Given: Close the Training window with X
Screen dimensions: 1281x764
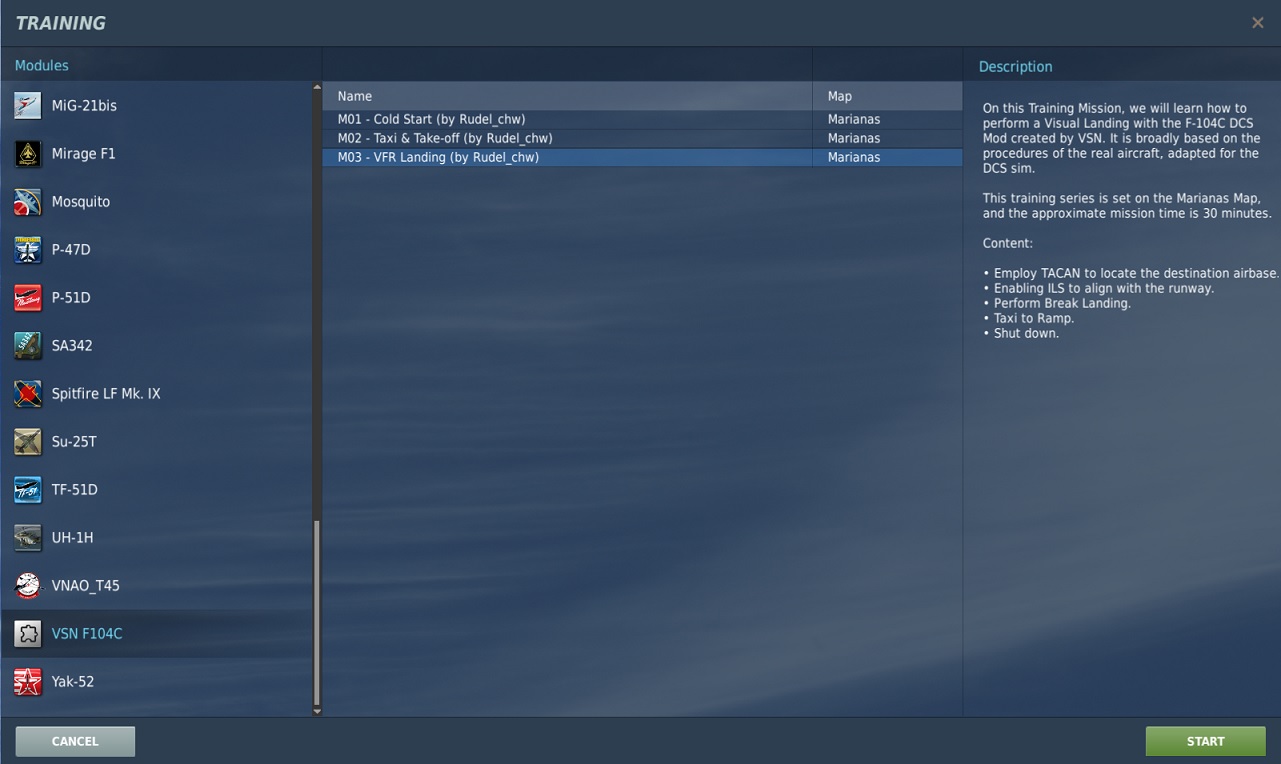Looking at the screenshot, I should pyautogui.click(x=1258, y=23).
